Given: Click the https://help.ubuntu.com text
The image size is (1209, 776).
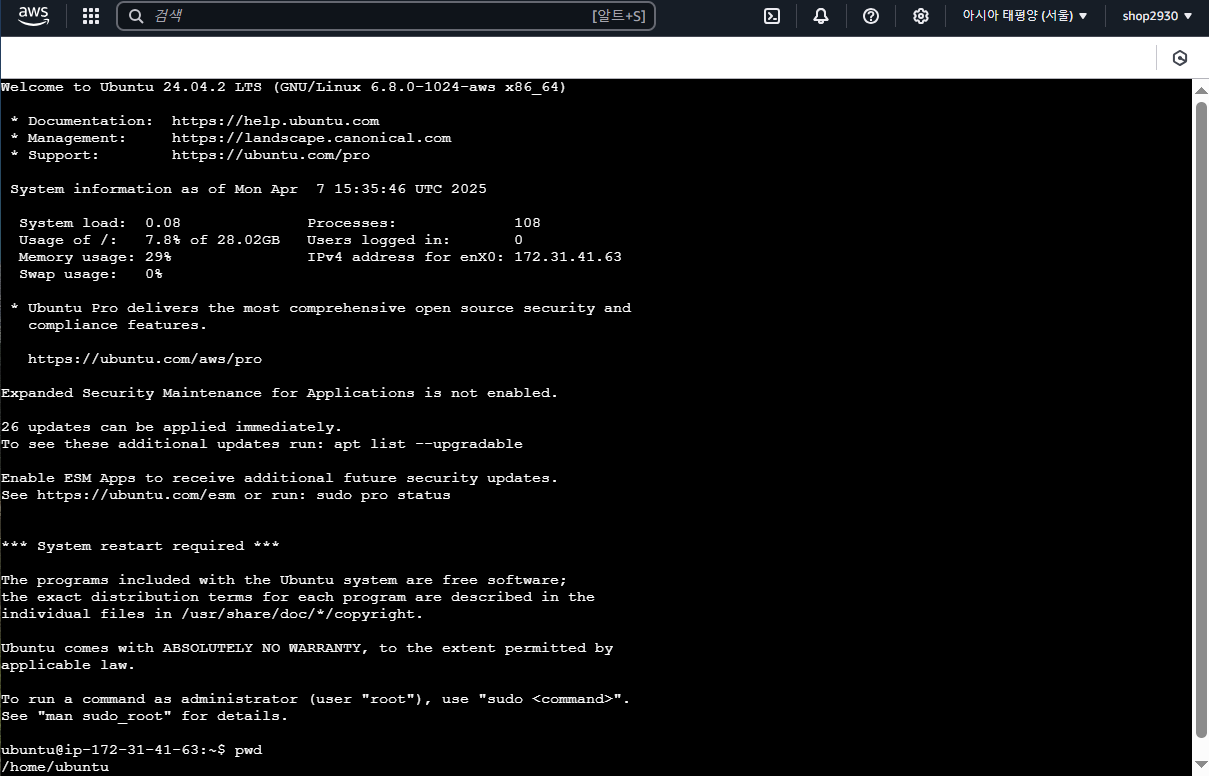Looking at the screenshot, I should [275, 121].
